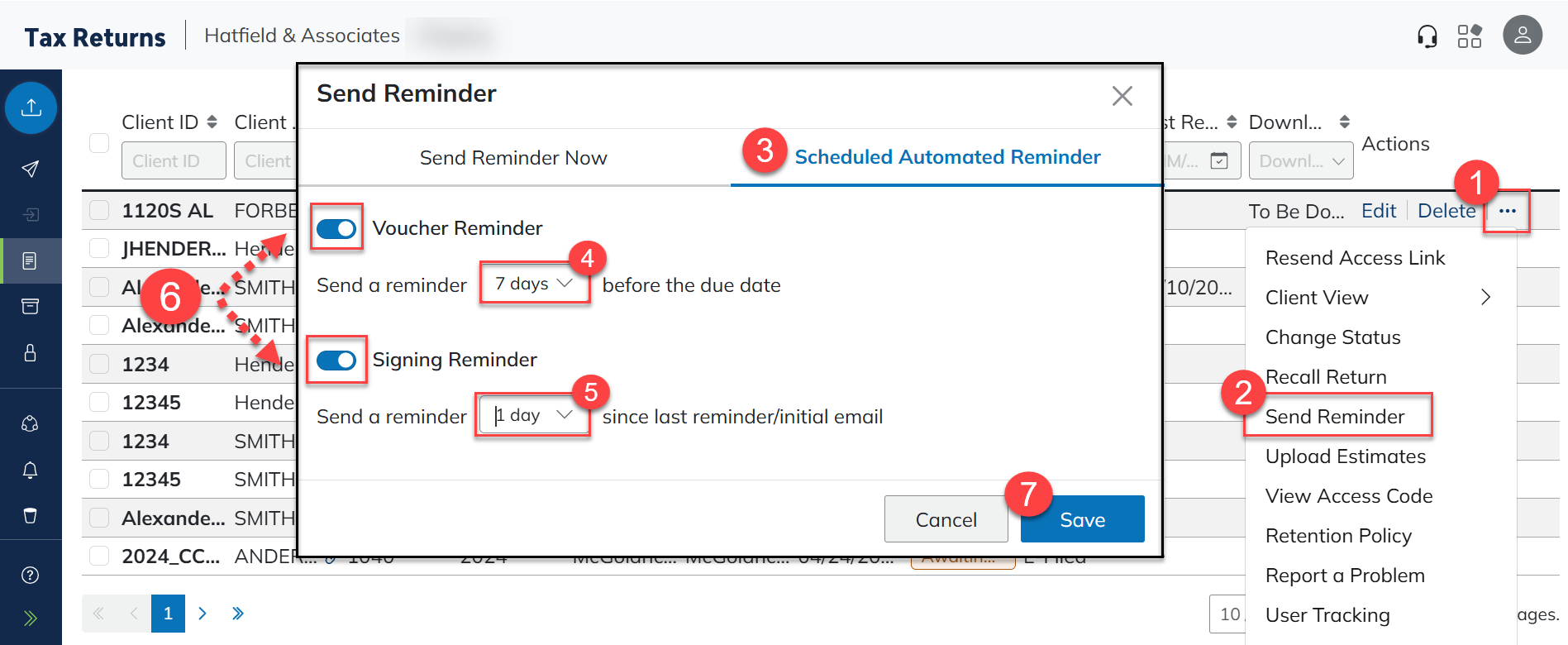The height and width of the screenshot is (645, 1568).
Task: Click the Save button
Action: tap(1082, 519)
